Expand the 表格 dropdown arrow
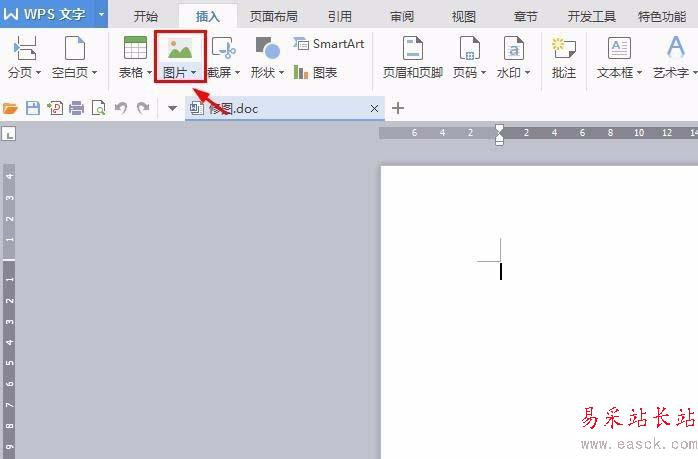The width and height of the screenshot is (698, 459). (x=149, y=73)
